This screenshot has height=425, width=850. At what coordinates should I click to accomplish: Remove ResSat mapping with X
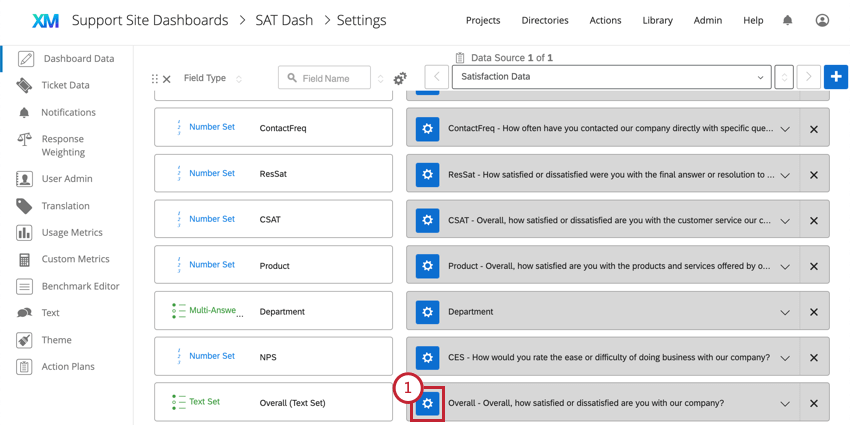814,175
